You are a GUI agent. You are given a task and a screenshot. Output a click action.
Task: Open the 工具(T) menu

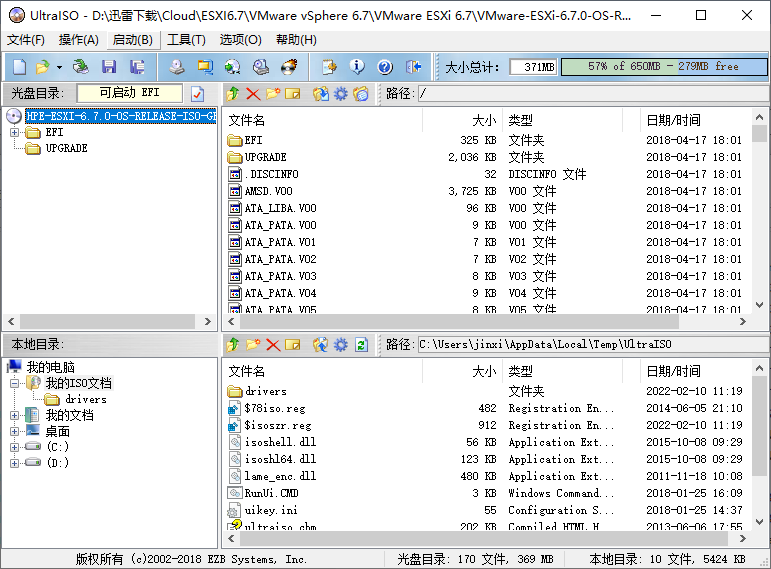(186, 40)
